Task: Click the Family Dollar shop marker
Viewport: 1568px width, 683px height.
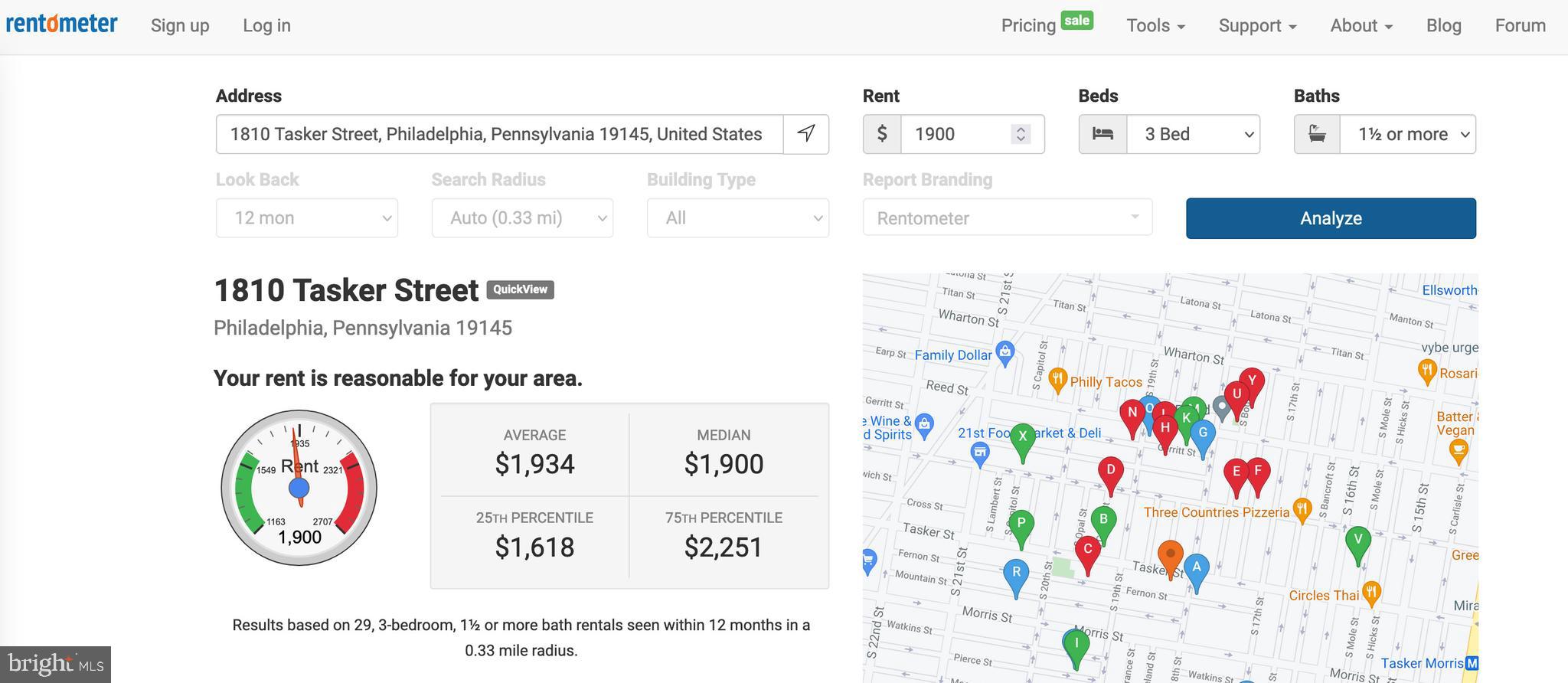Action: tap(1005, 354)
